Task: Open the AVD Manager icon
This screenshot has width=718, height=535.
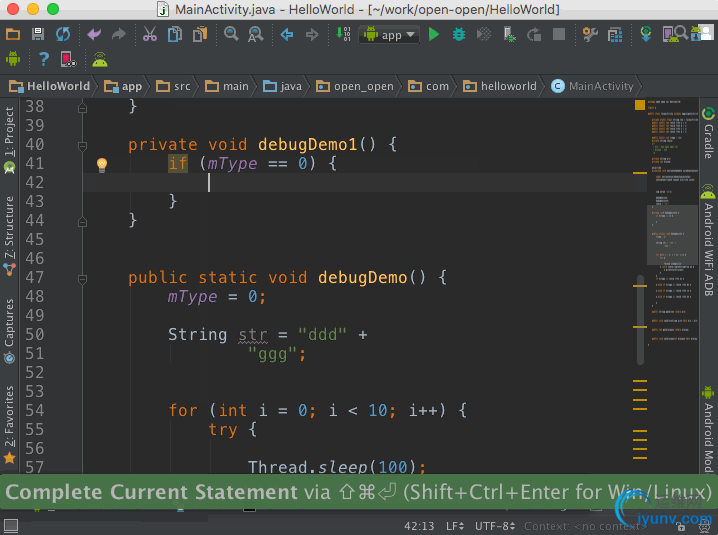Action: [x=670, y=34]
